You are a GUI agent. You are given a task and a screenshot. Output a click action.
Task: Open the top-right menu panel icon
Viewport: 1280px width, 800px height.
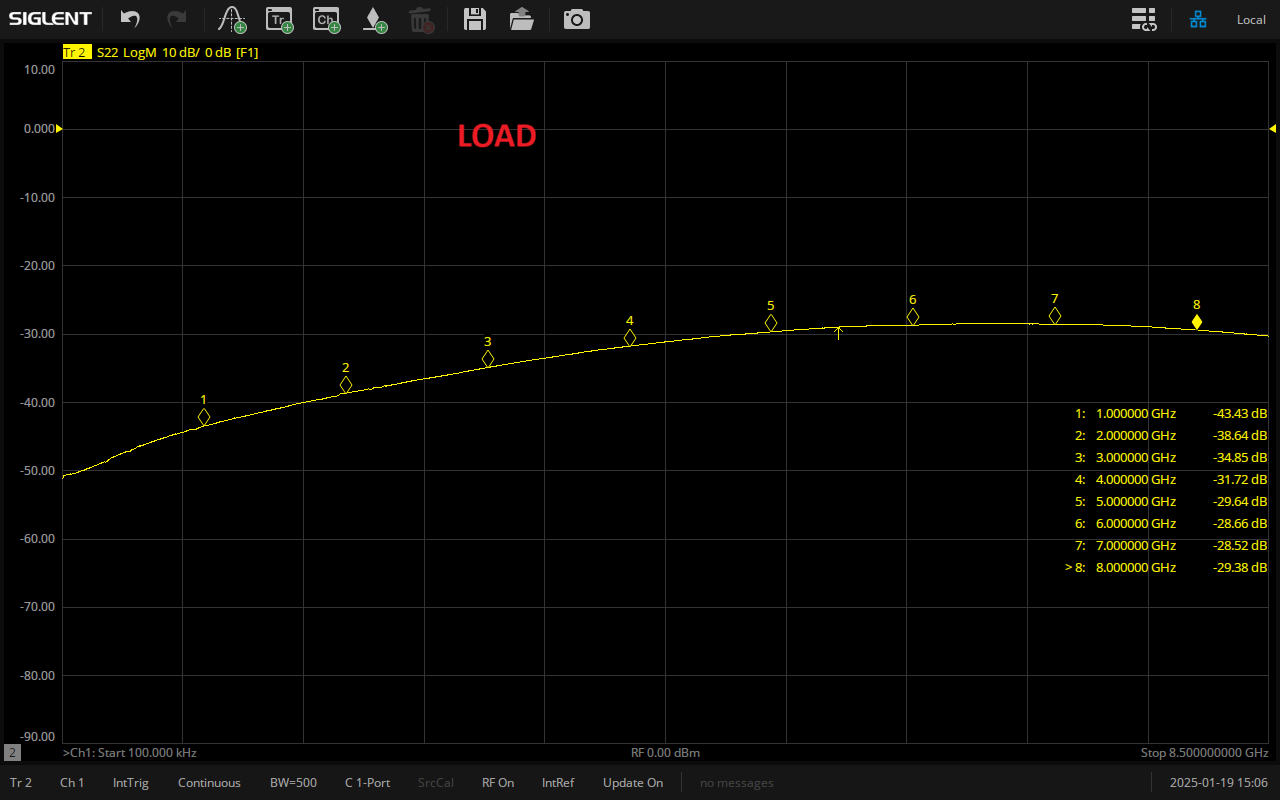pos(1144,19)
